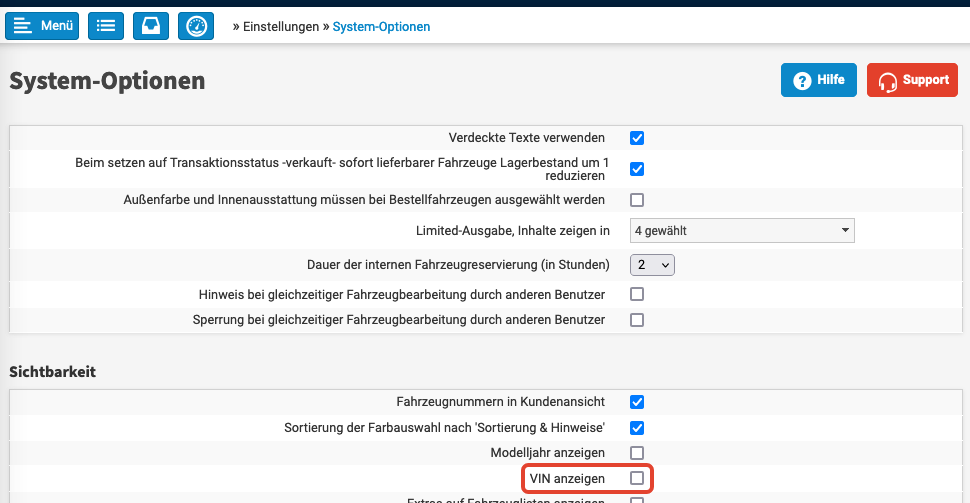970x503 pixels.
Task: Toggle the Lagerbestand um 1 reduzieren checkbox
Action: (637, 169)
